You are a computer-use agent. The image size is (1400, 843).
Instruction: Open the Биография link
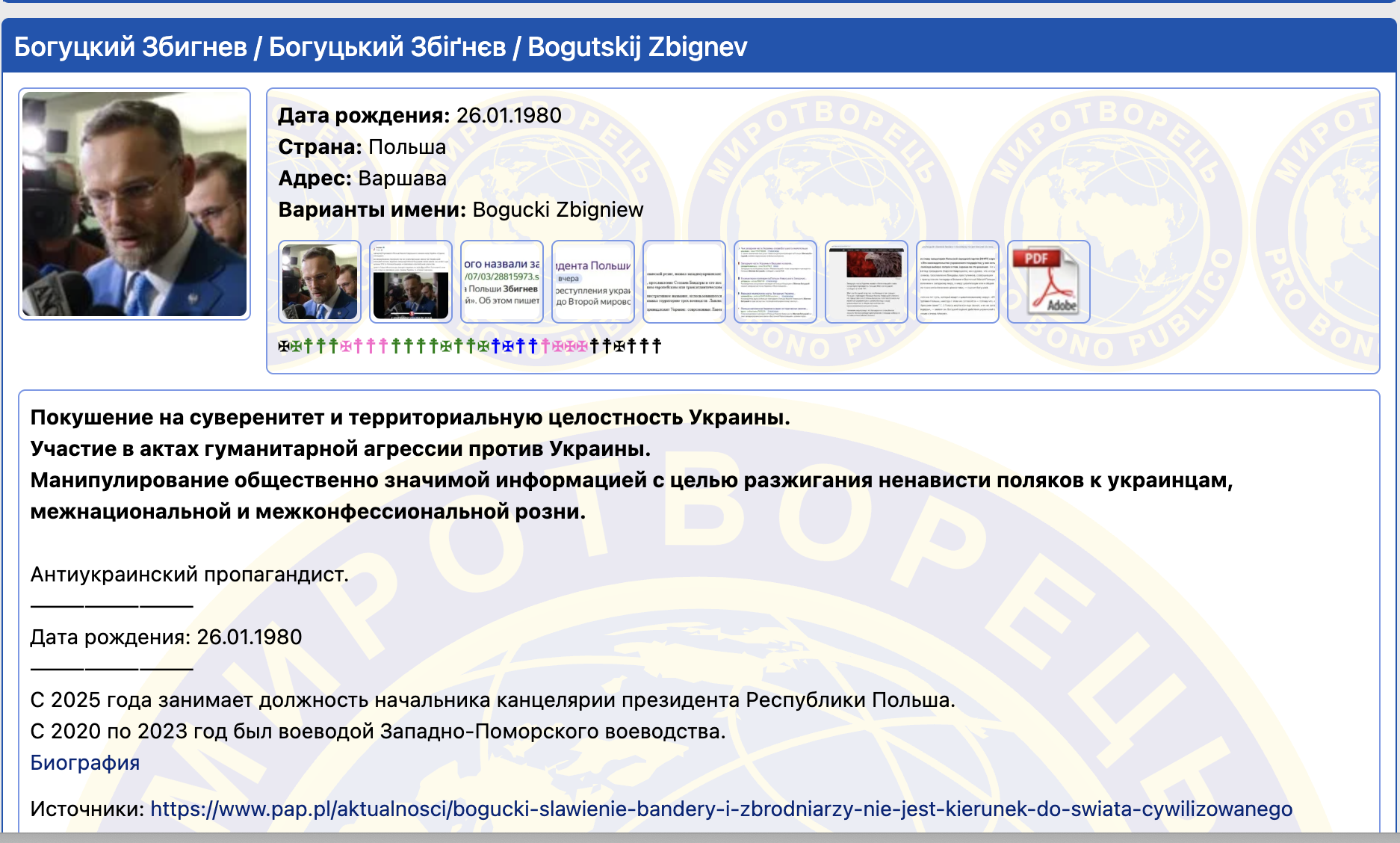click(85, 762)
